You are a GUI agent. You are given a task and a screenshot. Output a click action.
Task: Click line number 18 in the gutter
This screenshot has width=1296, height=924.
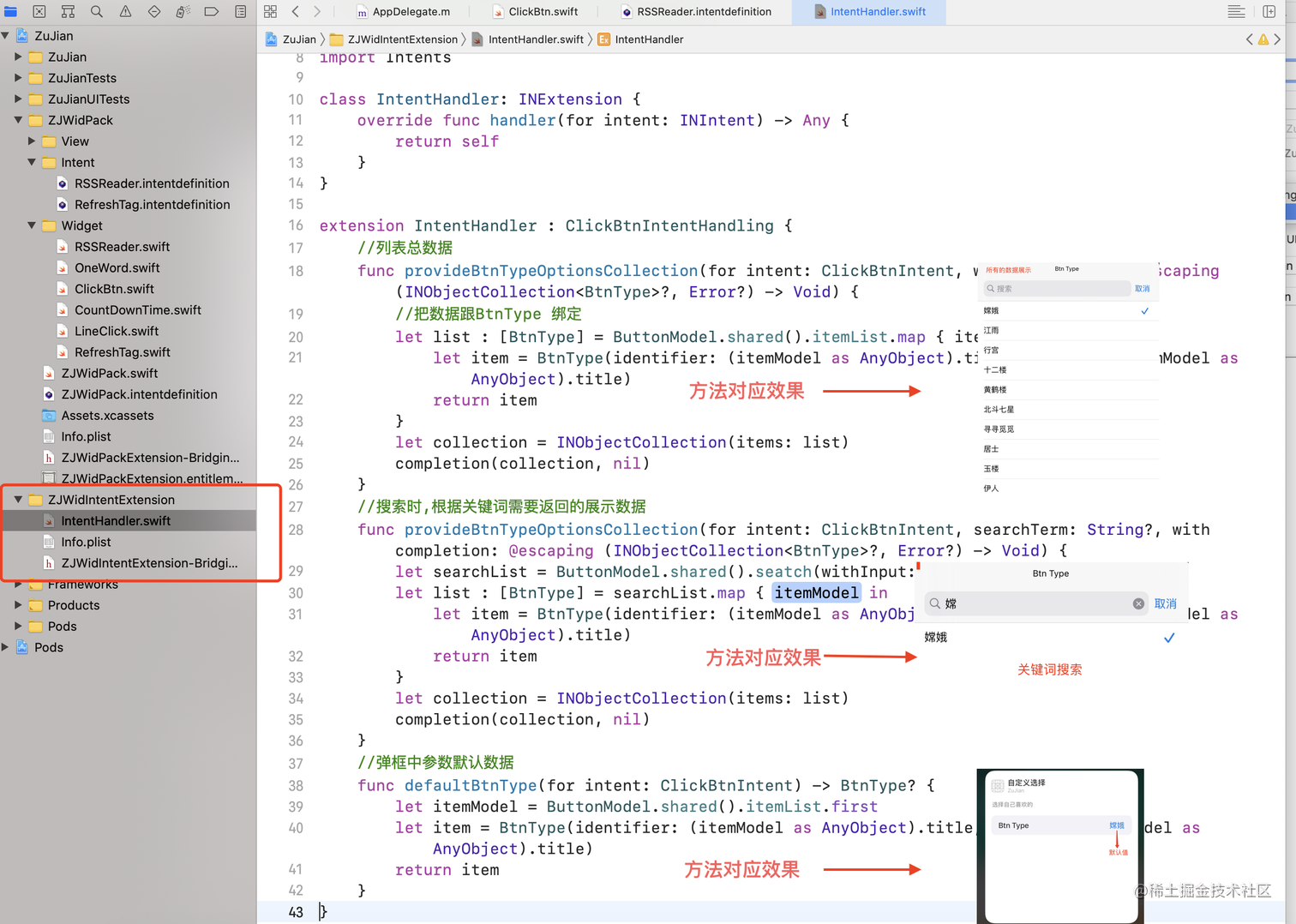click(296, 271)
